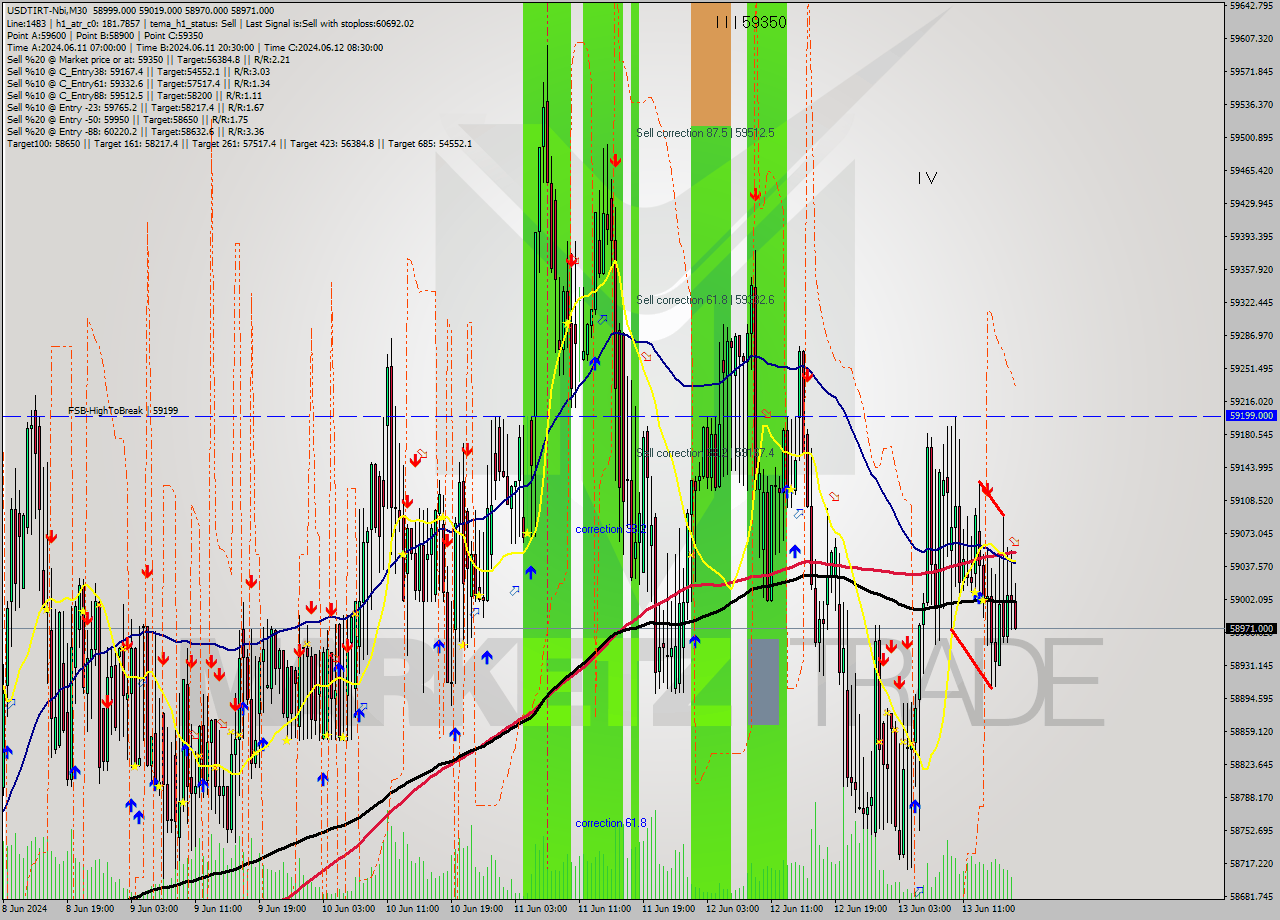Click the 59607.320 price axis label
Screen dimensions: 1280x920
pos(1252,38)
